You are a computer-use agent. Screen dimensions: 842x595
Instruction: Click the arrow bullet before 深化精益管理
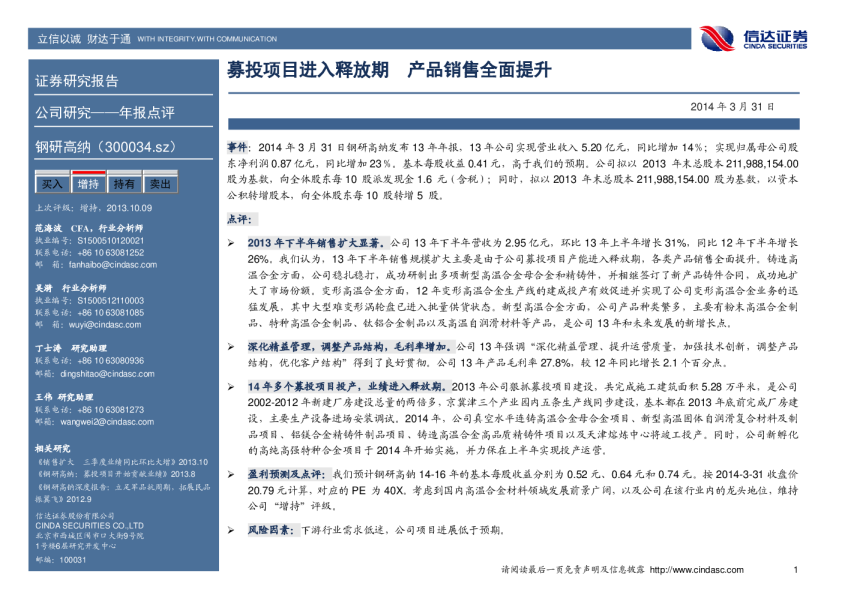[x=231, y=345]
